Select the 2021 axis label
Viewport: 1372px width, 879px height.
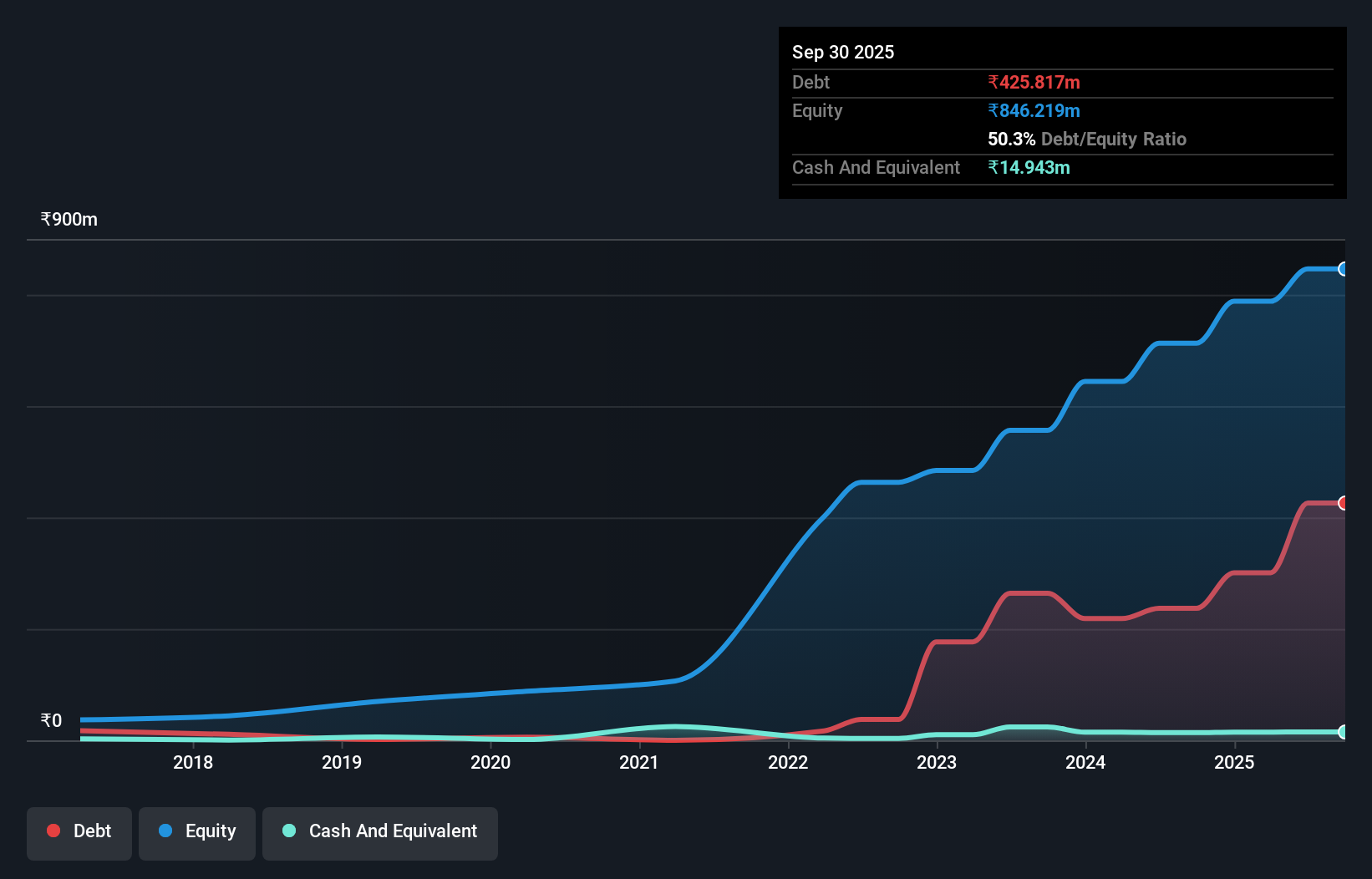coord(639,762)
